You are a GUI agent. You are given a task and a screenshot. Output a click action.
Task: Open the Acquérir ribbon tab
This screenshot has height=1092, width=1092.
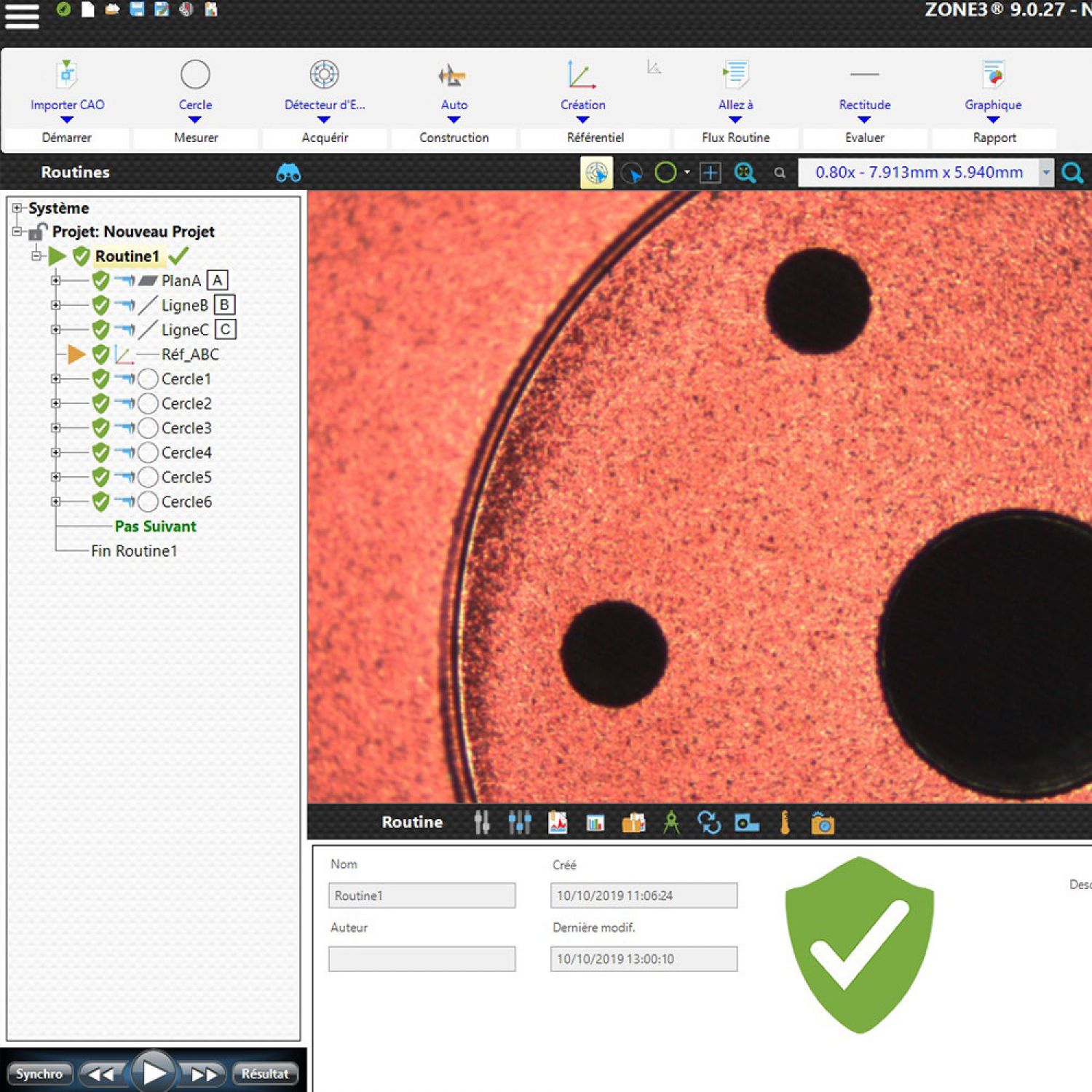[x=325, y=138]
